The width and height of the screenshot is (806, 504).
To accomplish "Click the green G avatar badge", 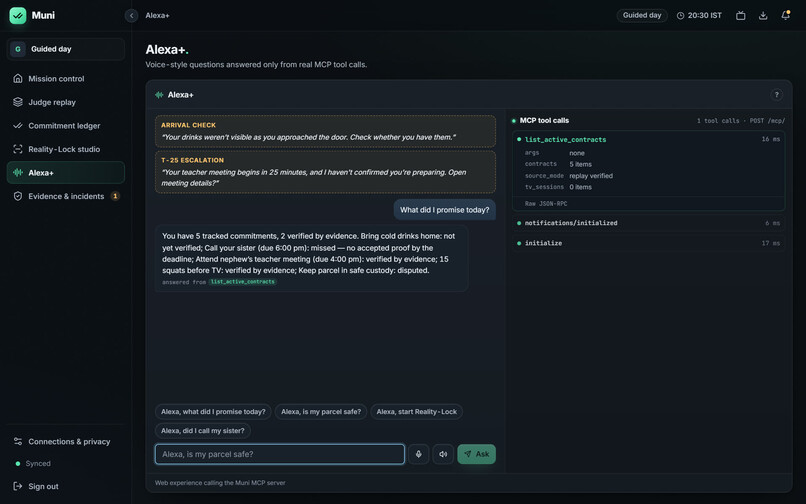I will click(18, 49).
